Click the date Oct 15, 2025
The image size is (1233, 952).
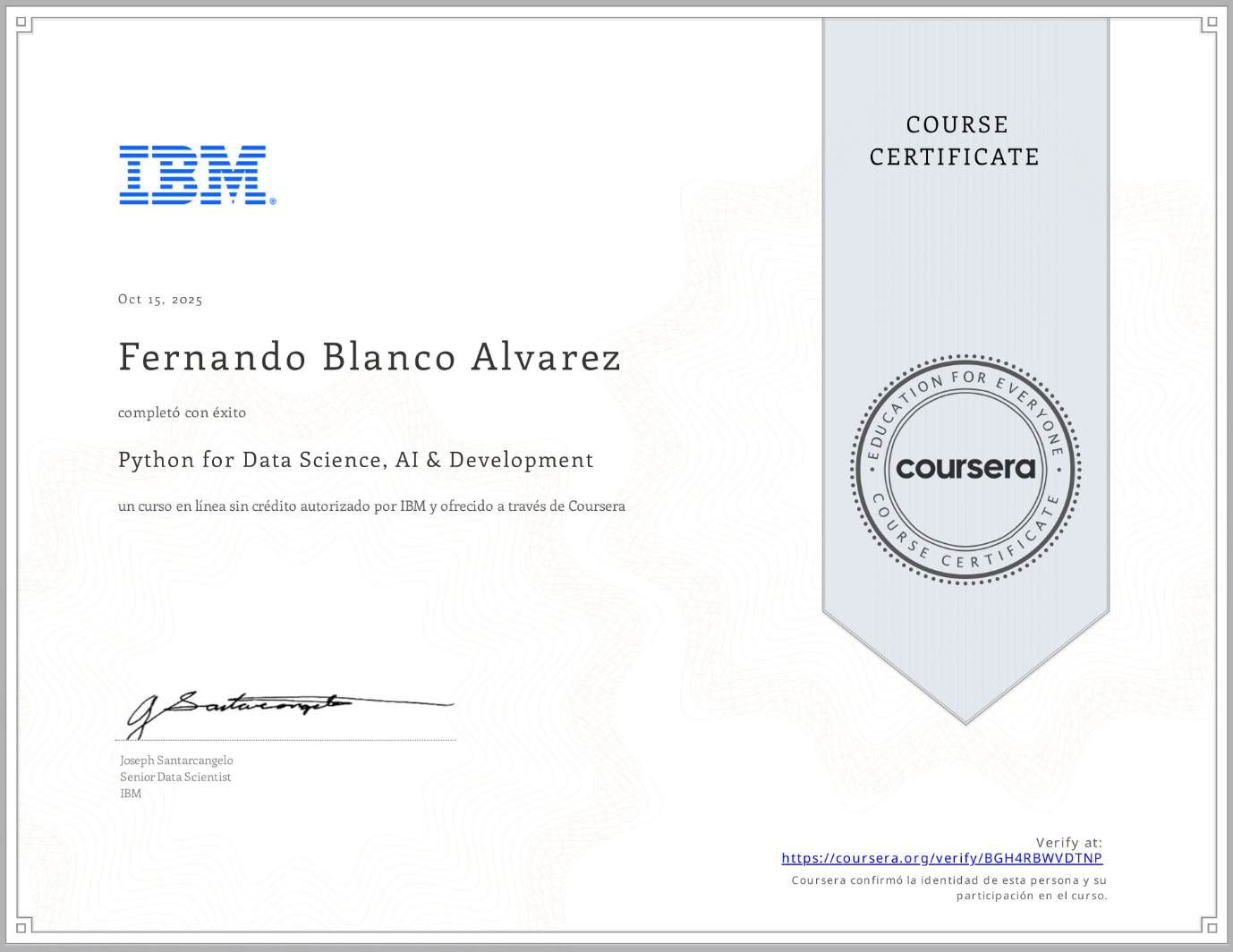[x=159, y=299]
